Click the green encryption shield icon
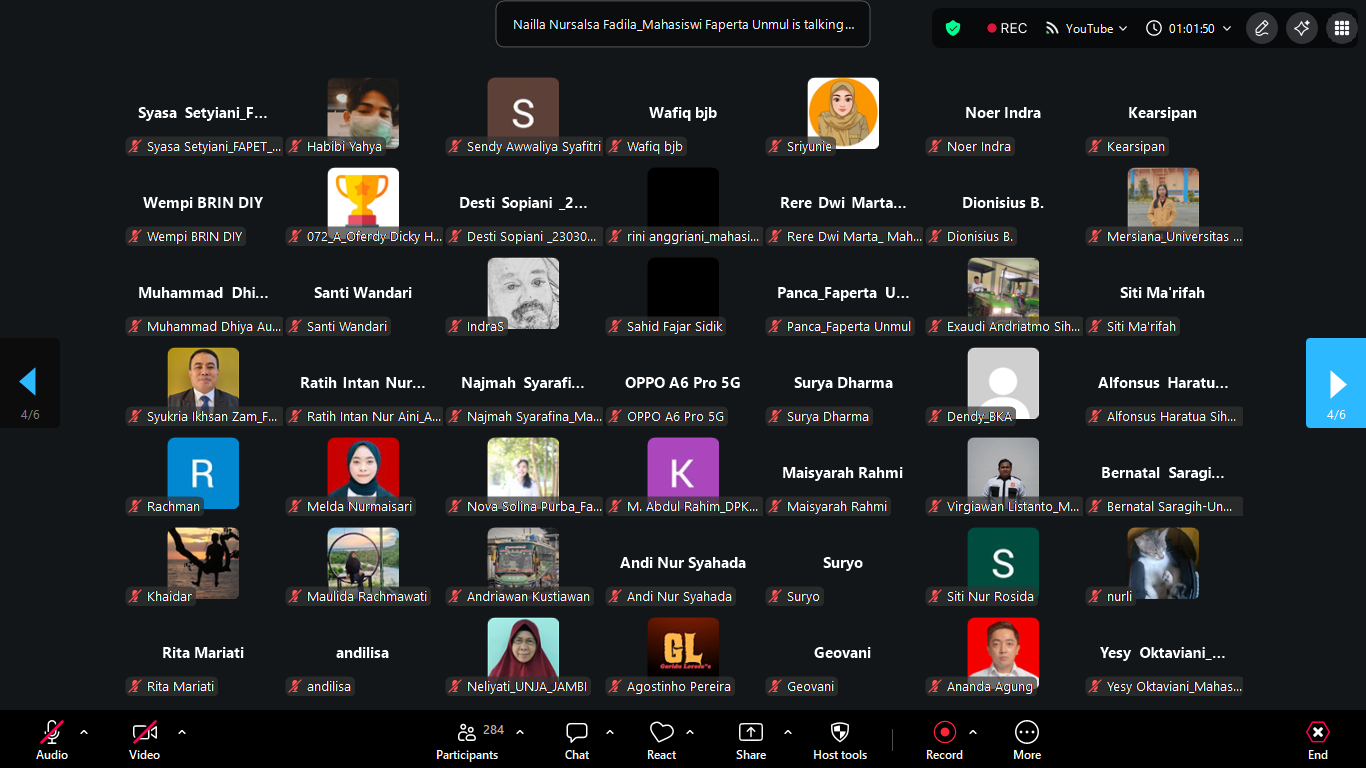The width and height of the screenshot is (1366, 768). point(953,28)
